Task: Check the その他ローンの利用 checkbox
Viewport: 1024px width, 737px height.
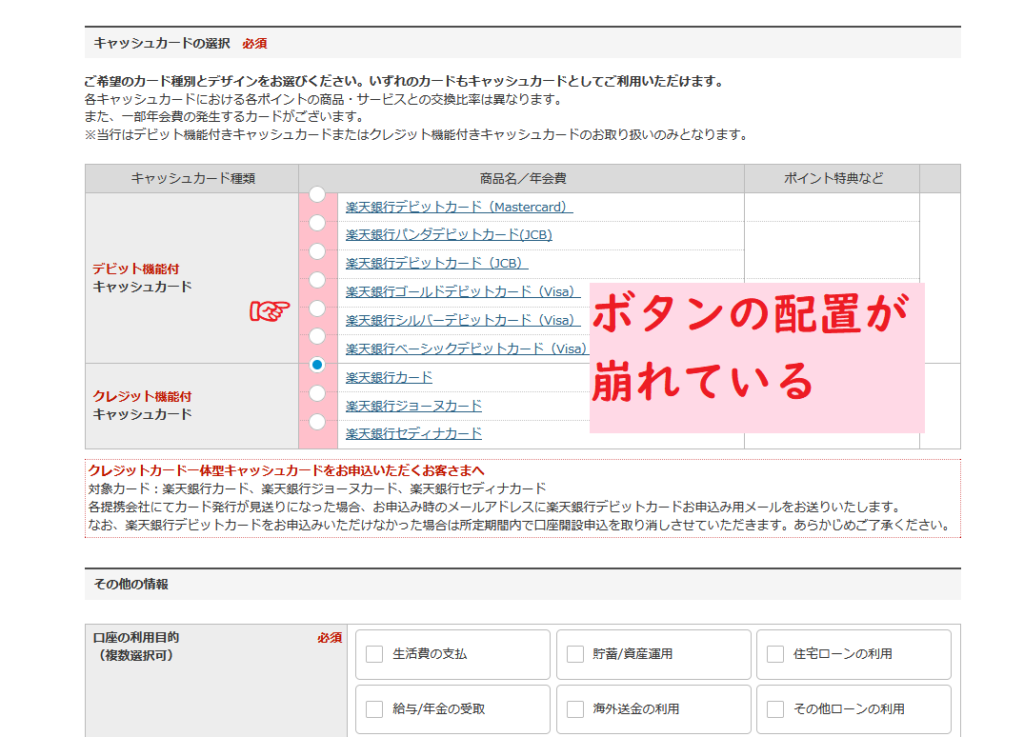Action: (x=775, y=710)
